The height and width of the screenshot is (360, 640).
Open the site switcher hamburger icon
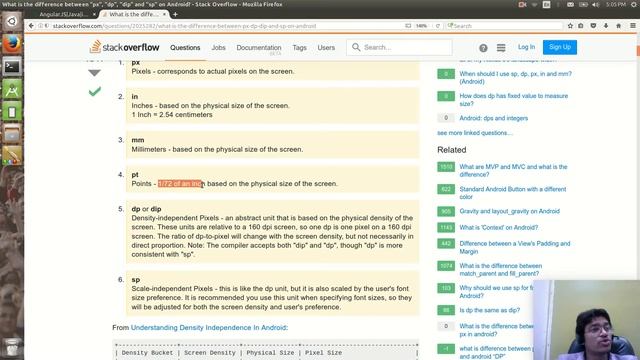pos(501,48)
